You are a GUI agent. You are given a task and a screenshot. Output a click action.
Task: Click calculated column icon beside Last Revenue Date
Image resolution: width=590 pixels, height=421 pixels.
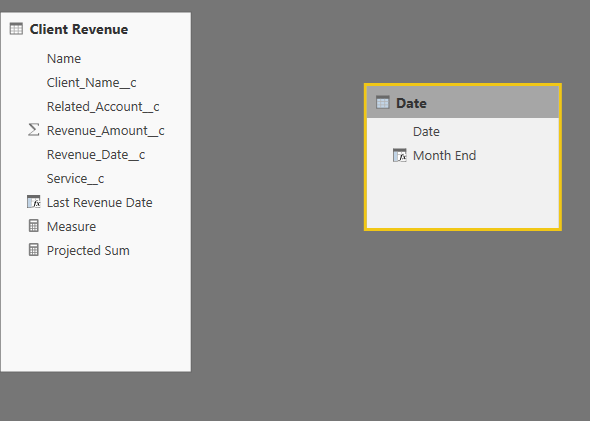[x=33, y=202]
